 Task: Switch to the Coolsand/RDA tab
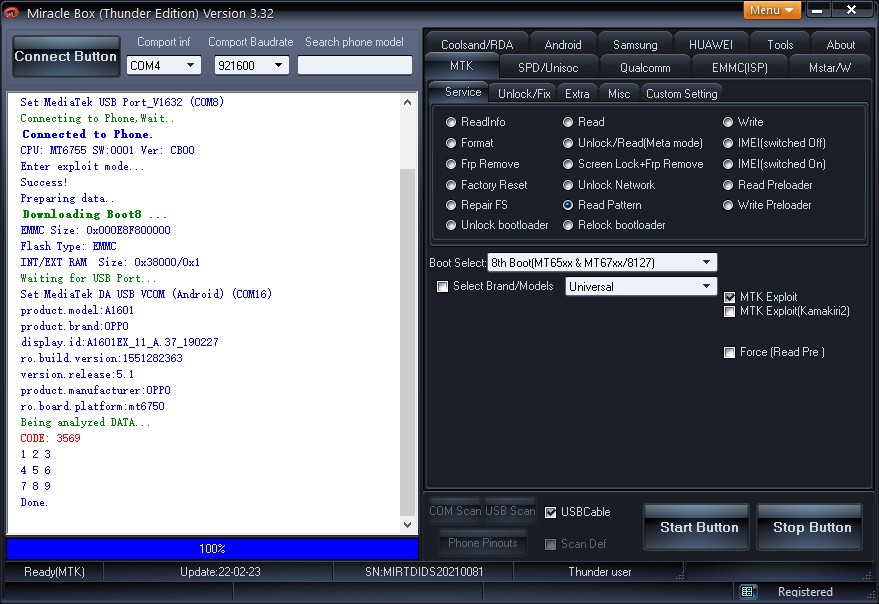pos(476,45)
